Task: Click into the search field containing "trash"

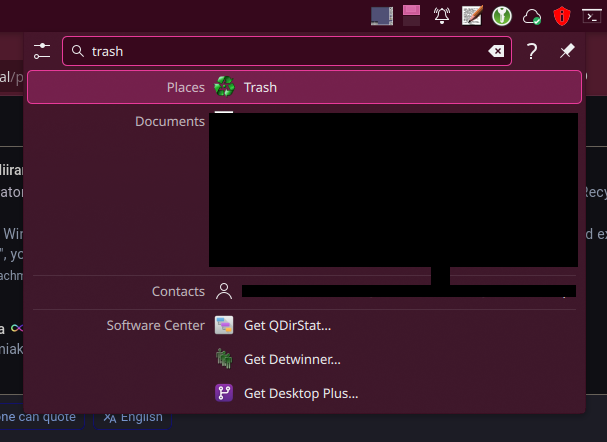Action: [x=280, y=52]
